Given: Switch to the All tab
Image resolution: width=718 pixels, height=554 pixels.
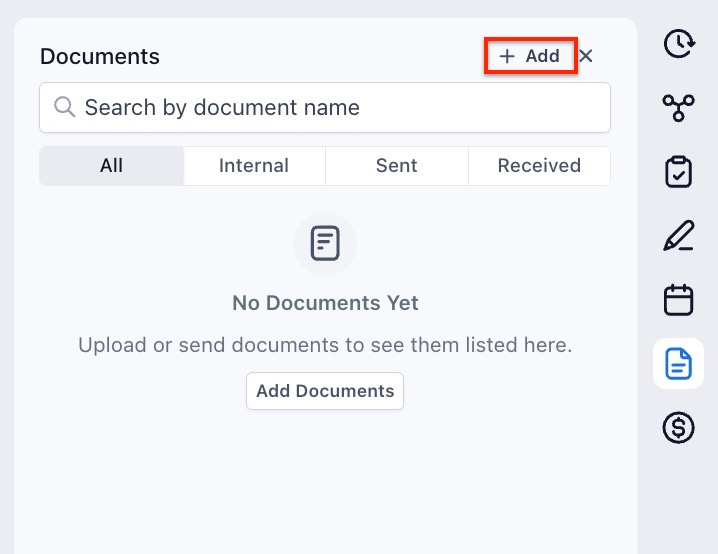Looking at the screenshot, I should (x=111, y=166).
